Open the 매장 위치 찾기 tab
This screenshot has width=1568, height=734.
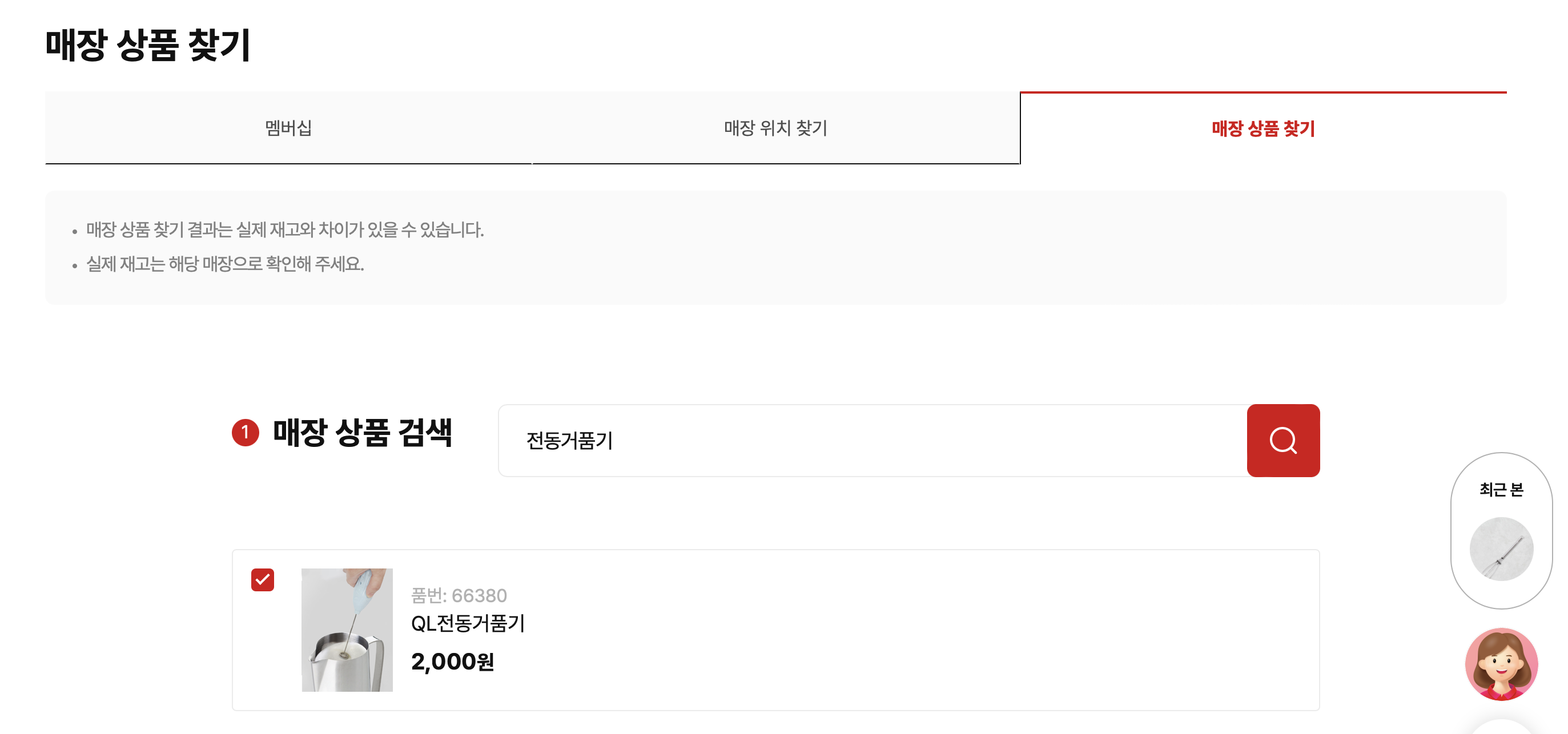(x=776, y=128)
